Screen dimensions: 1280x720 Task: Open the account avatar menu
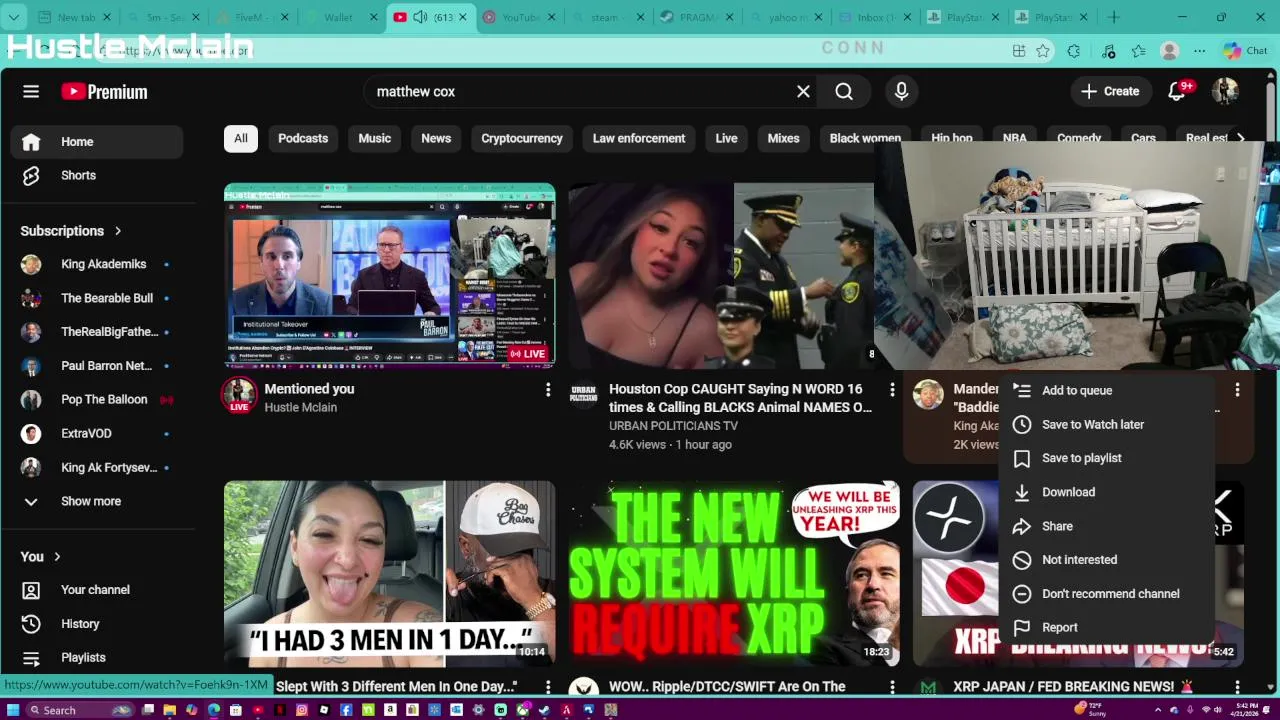click(1225, 91)
